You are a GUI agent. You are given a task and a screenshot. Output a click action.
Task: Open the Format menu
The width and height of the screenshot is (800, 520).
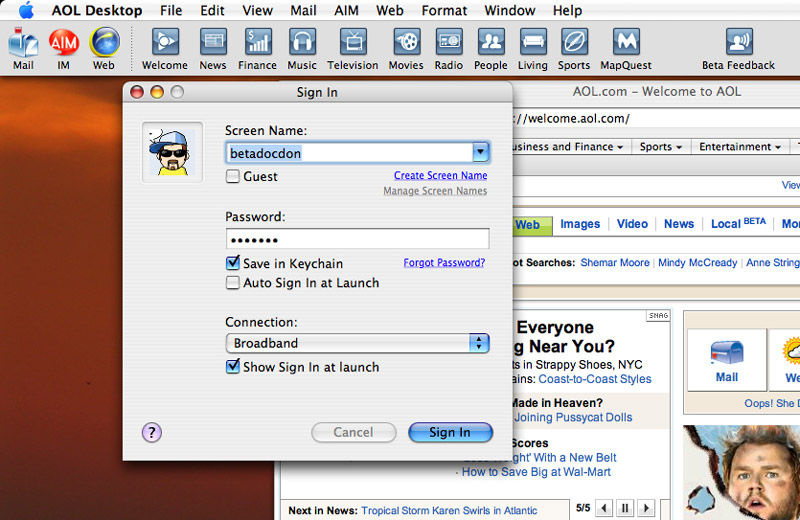(444, 10)
